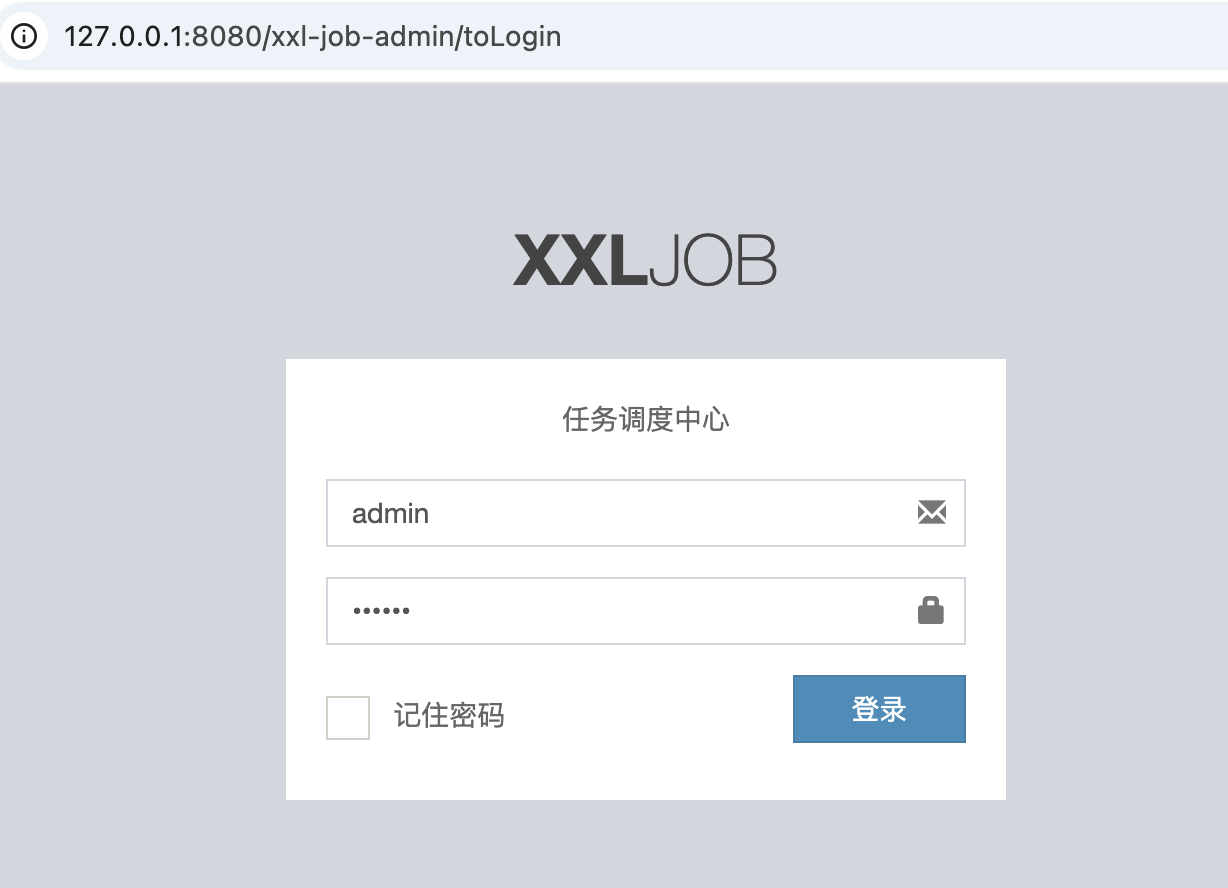
Task: Click the padlock icon in password field
Action: click(931, 610)
